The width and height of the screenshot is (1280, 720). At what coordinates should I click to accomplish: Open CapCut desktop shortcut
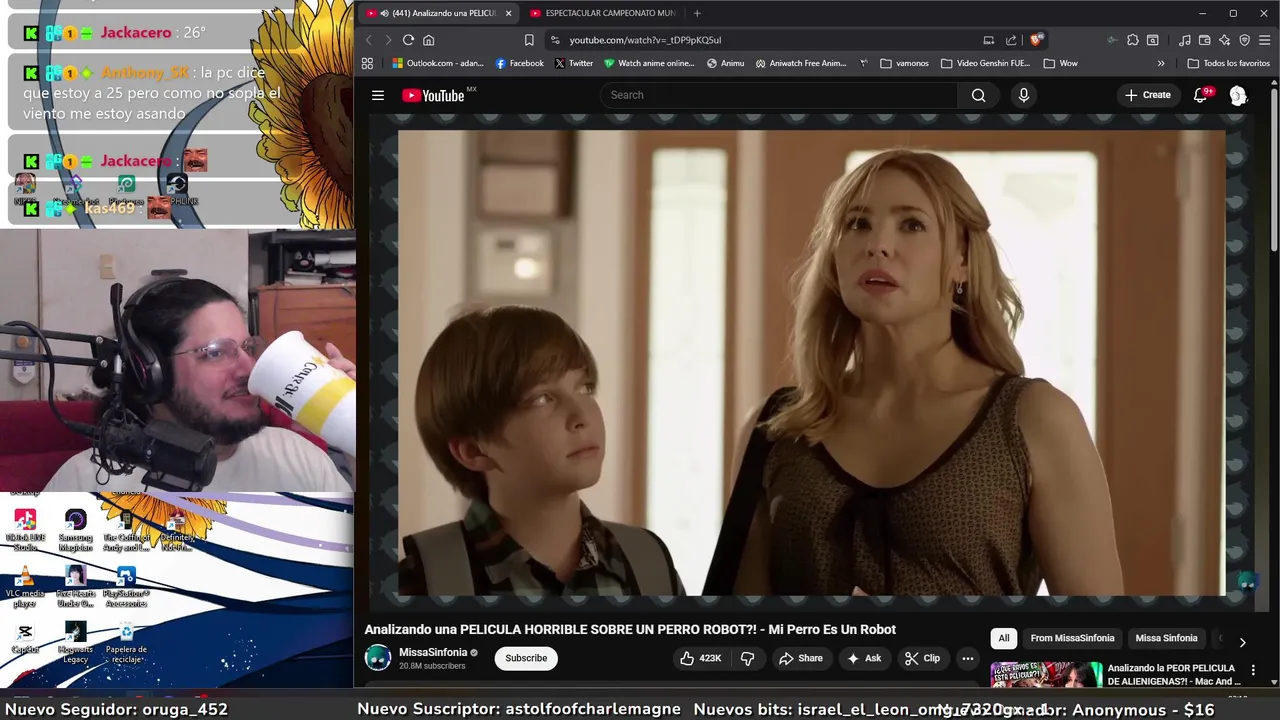click(25, 638)
